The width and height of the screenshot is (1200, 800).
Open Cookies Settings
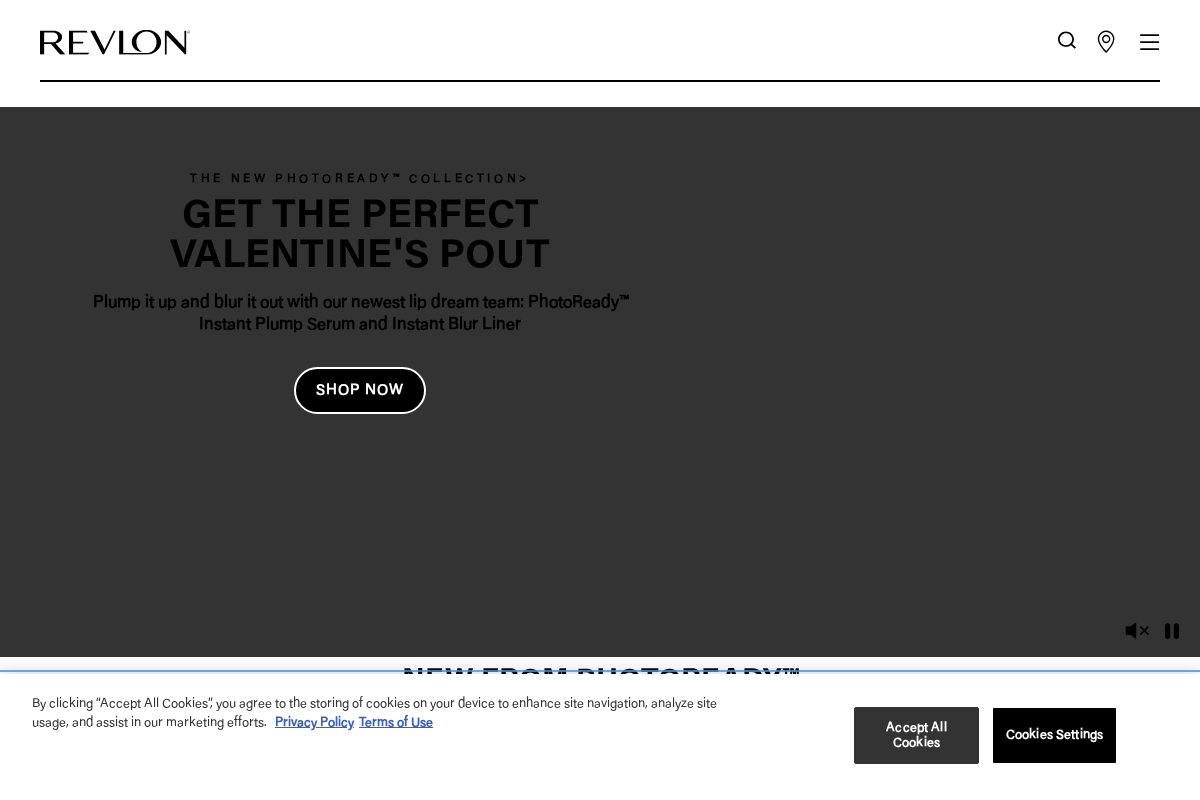click(x=1054, y=735)
